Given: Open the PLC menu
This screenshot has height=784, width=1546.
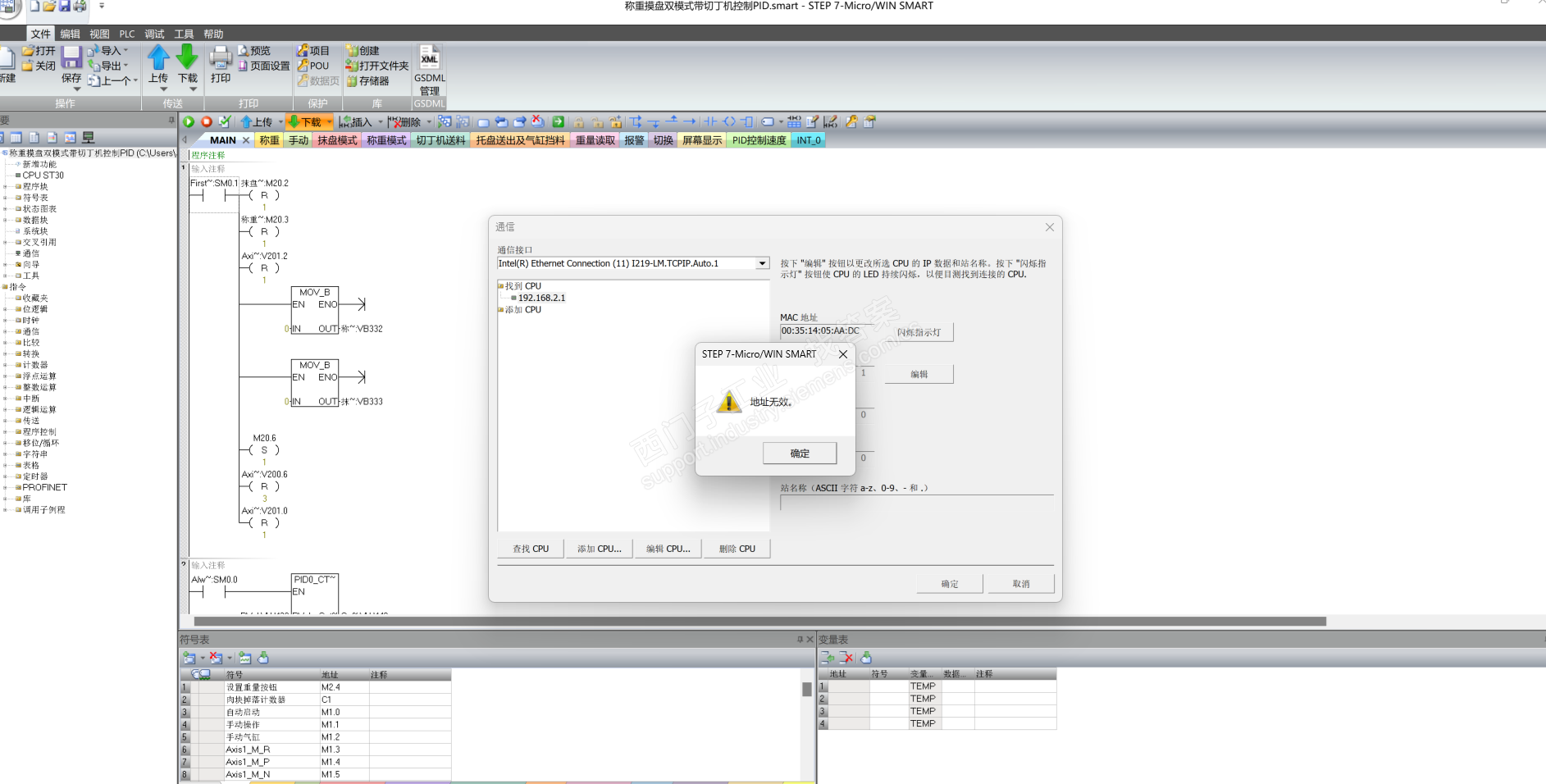Looking at the screenshot, I should click(x=127, y=34).
